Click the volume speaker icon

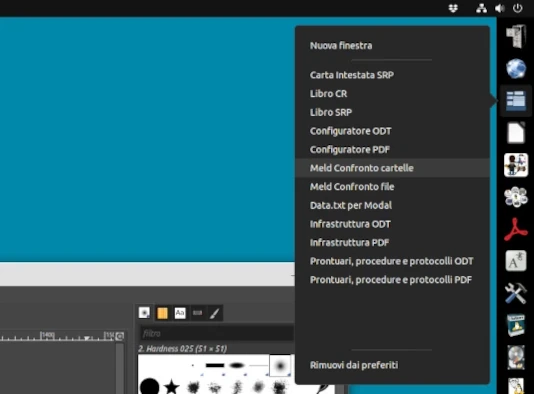[x=500, y=8]
